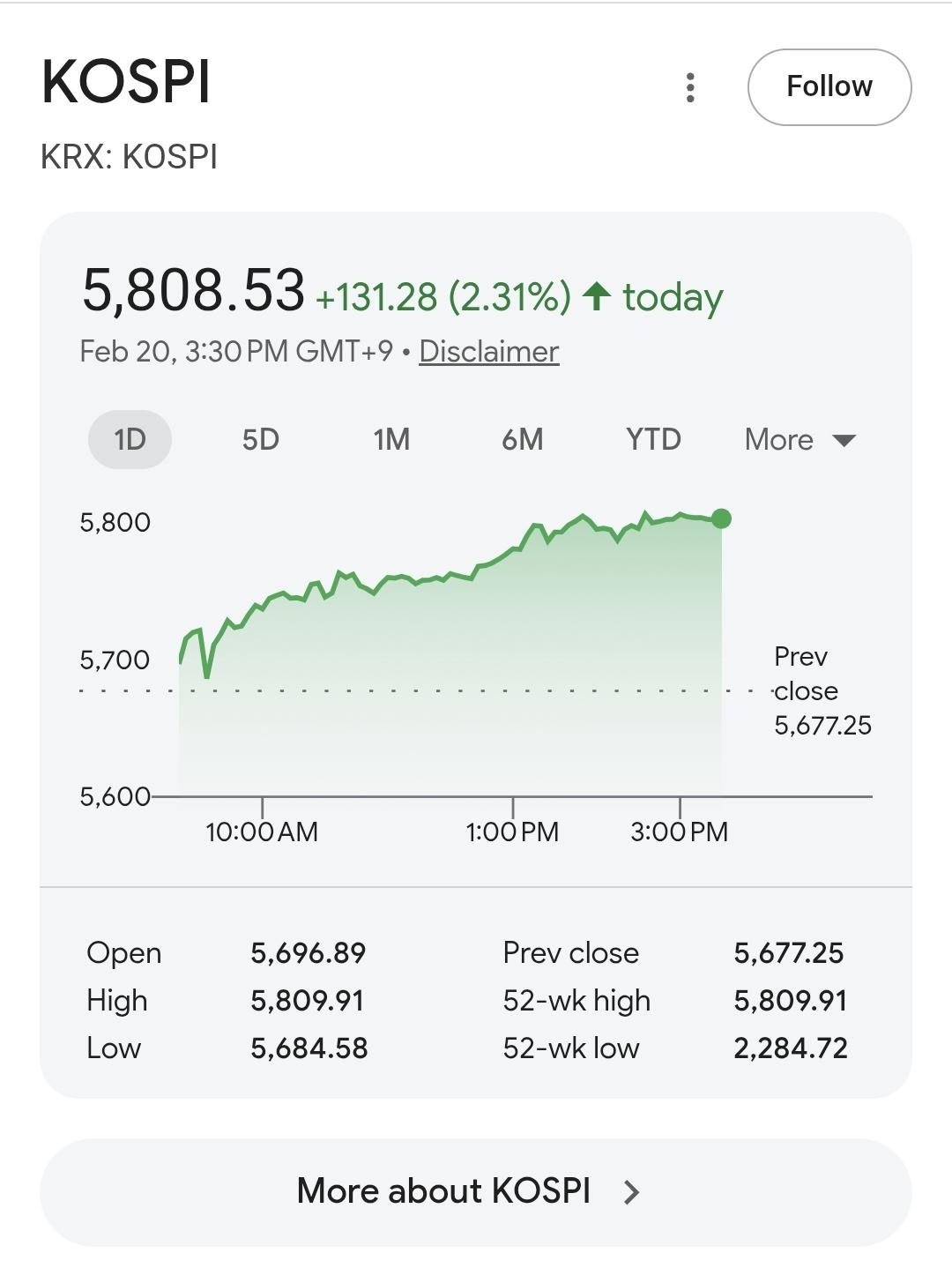Click the 5,600 y-axis label
This screenshot has height=1268, width=952.
[x=115, y=796]
